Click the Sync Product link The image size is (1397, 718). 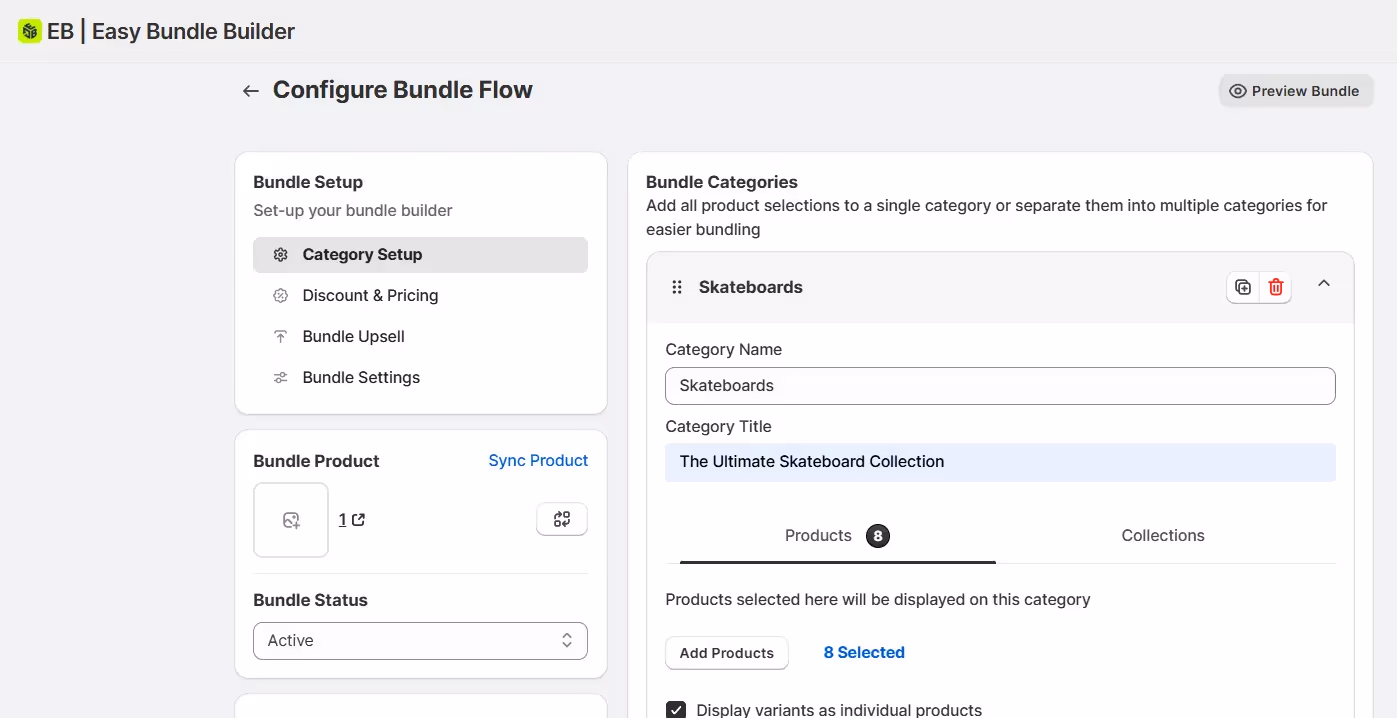[538, 460]
